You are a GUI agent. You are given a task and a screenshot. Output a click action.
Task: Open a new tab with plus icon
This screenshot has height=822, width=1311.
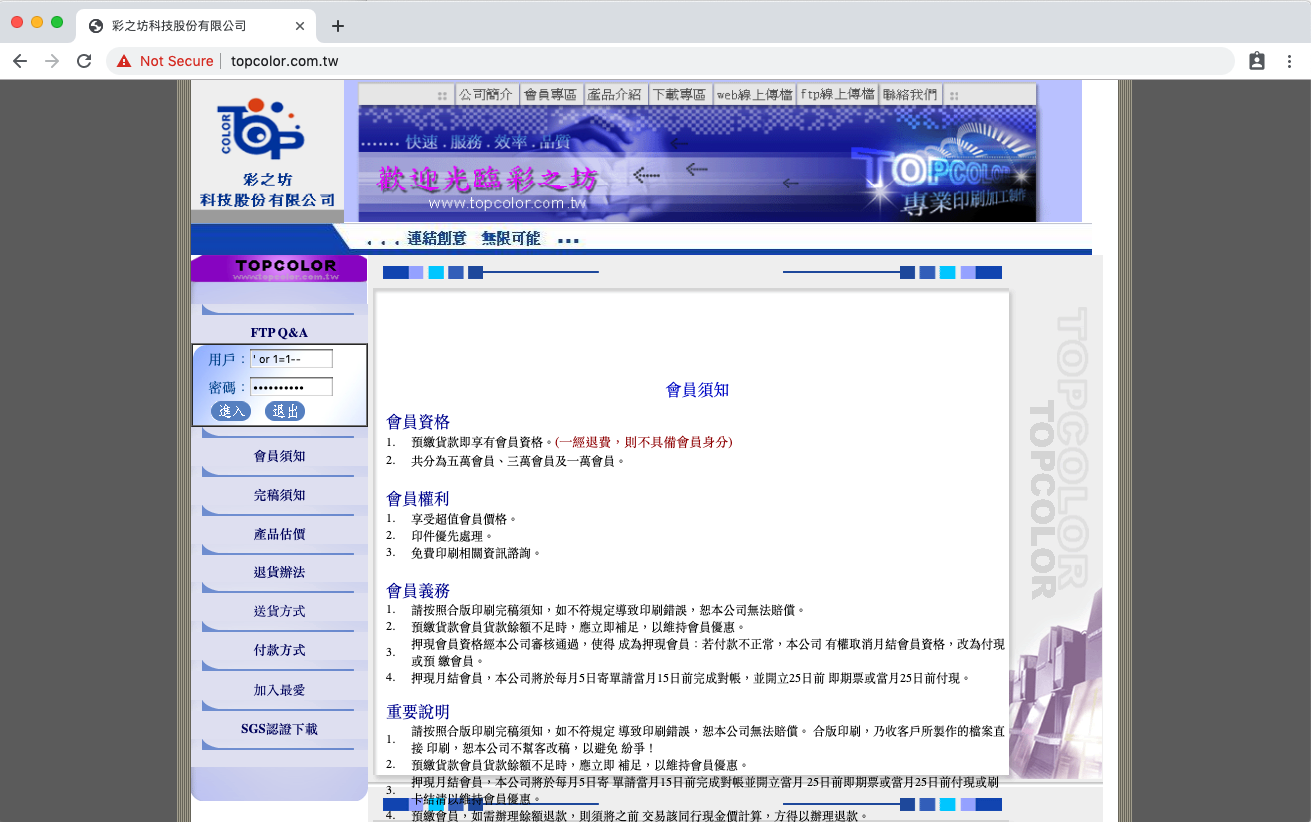tap(338, 26)
